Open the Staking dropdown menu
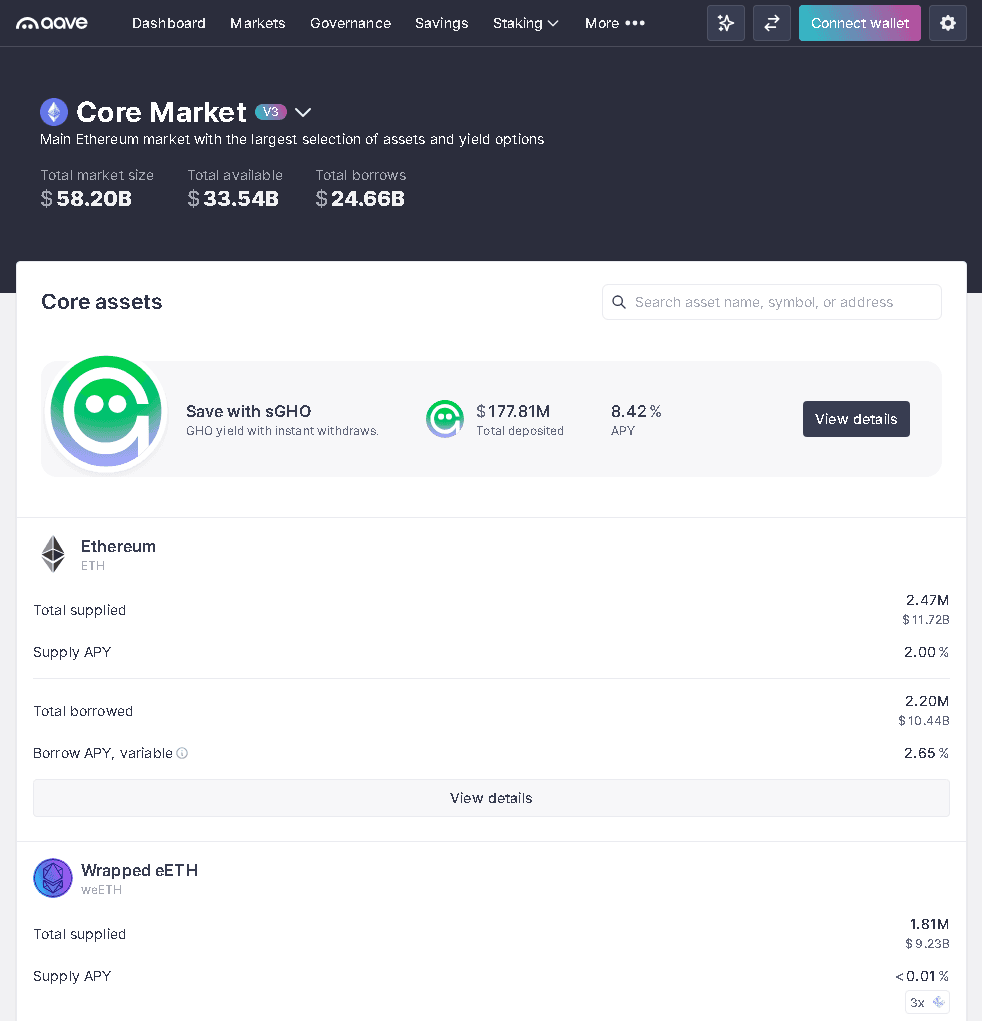 click(x=525, y=23)
